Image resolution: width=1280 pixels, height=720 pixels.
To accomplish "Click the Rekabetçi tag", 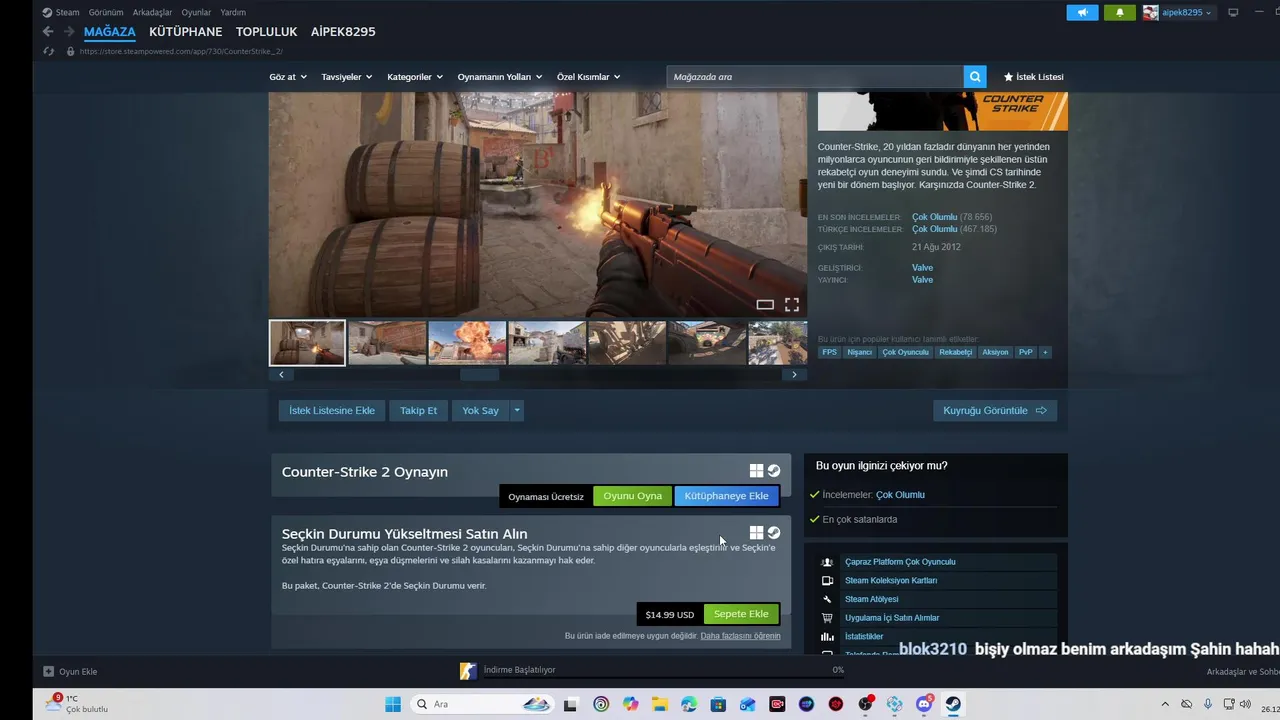I will point(956,352).
